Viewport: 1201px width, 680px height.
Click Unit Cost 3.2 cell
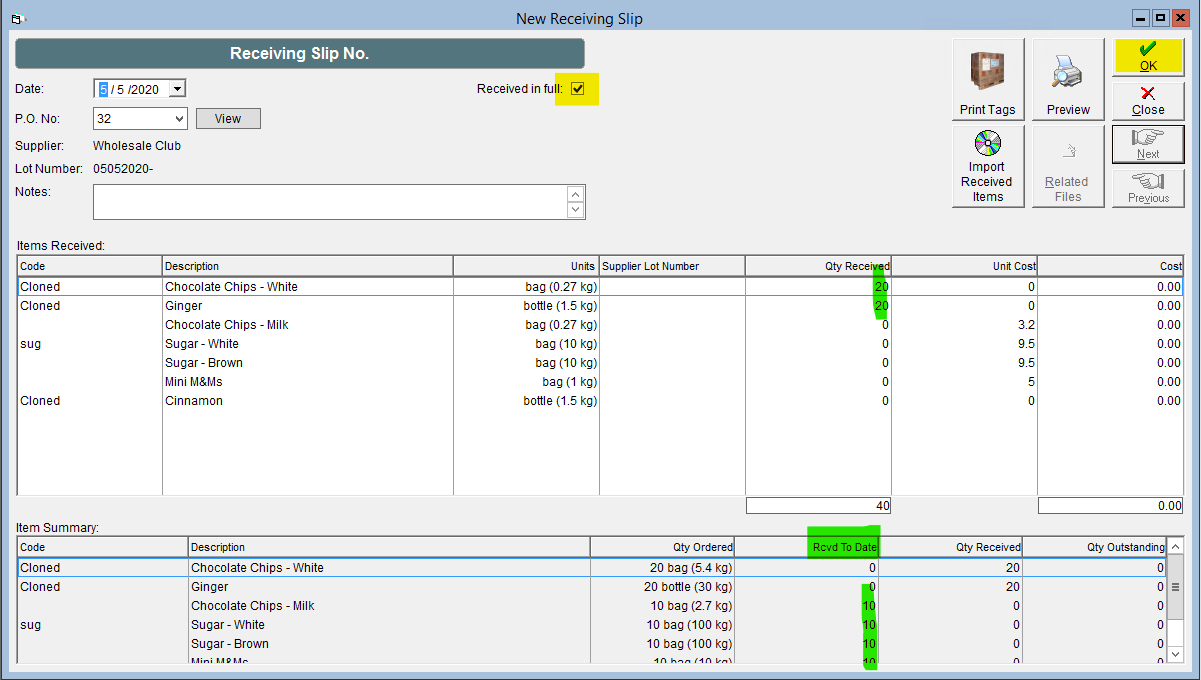964,325
